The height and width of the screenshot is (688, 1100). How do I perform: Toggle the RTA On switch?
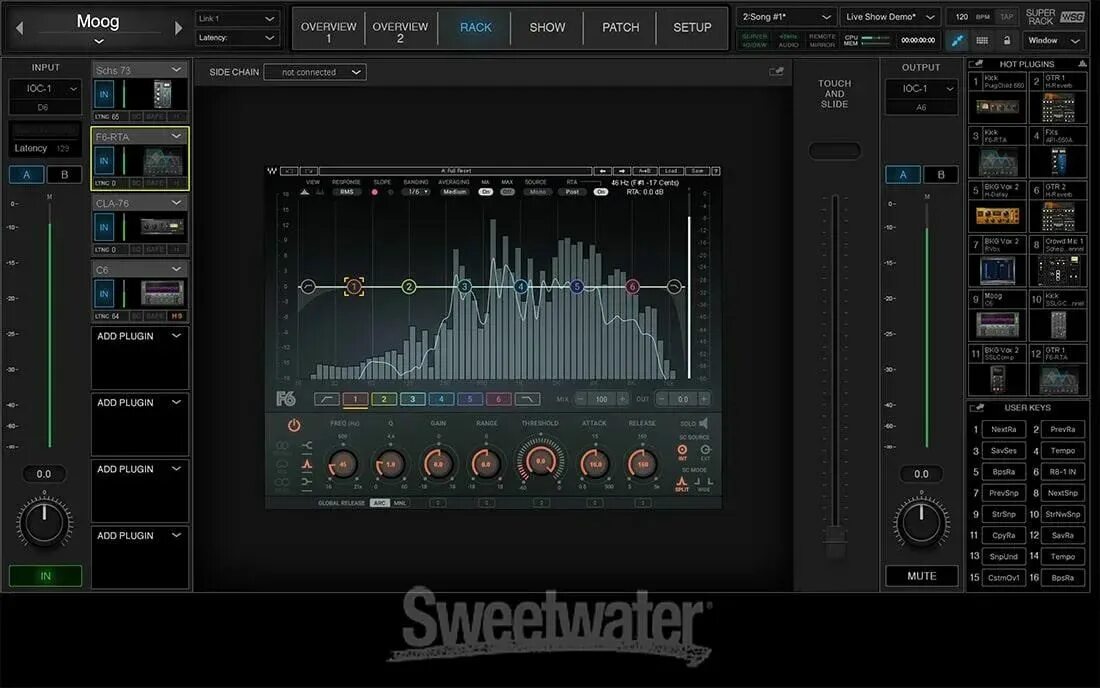click(x=601, y=191)
